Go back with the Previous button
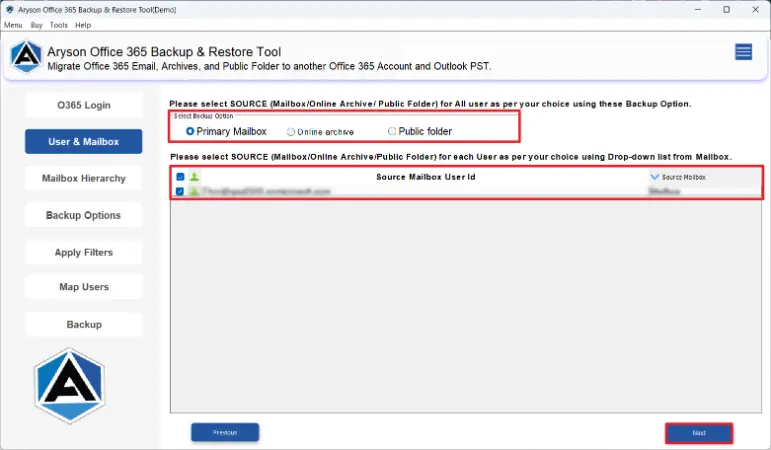771x450 pixels. [225, 433]
